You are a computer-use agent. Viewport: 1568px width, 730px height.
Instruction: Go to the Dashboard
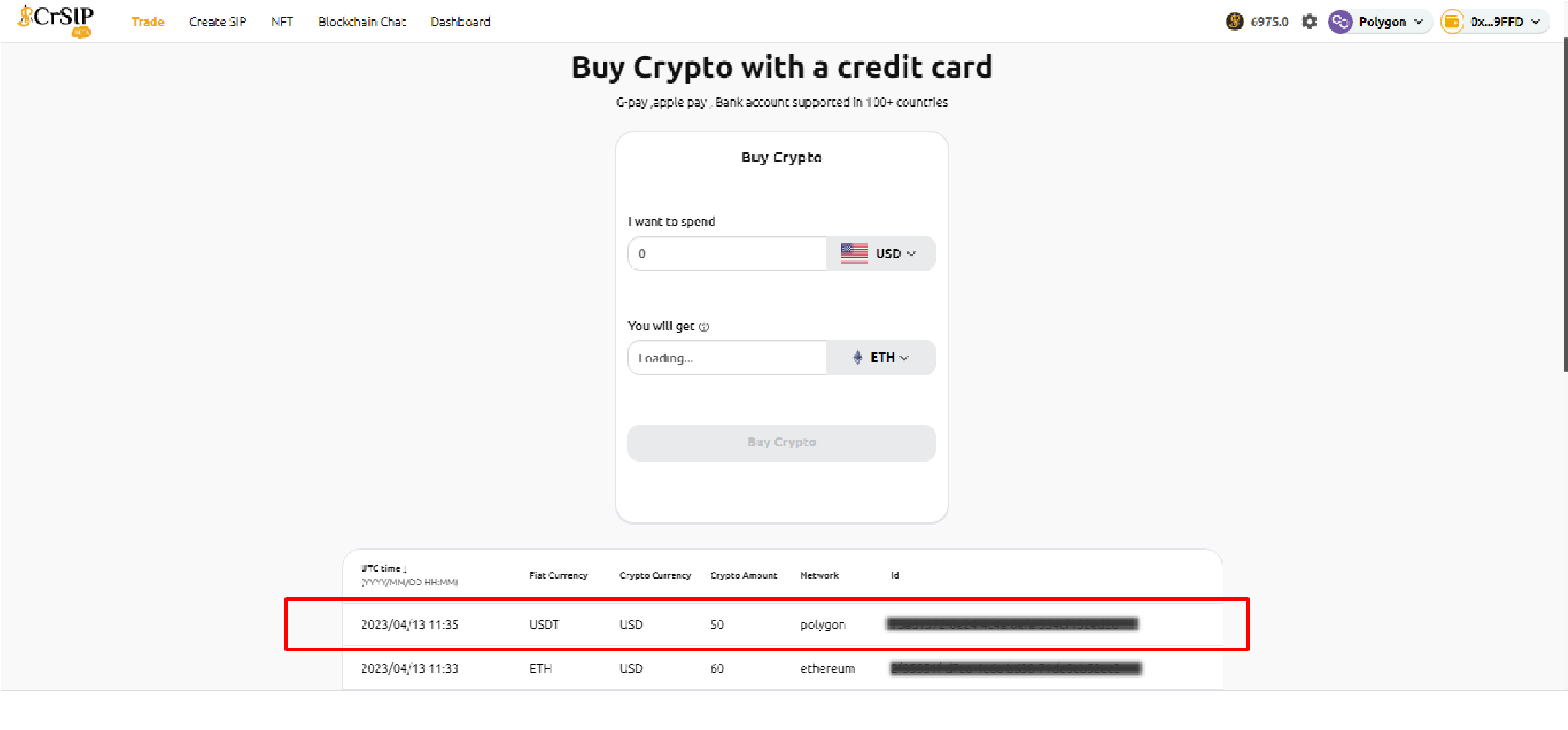click(461, 21)
